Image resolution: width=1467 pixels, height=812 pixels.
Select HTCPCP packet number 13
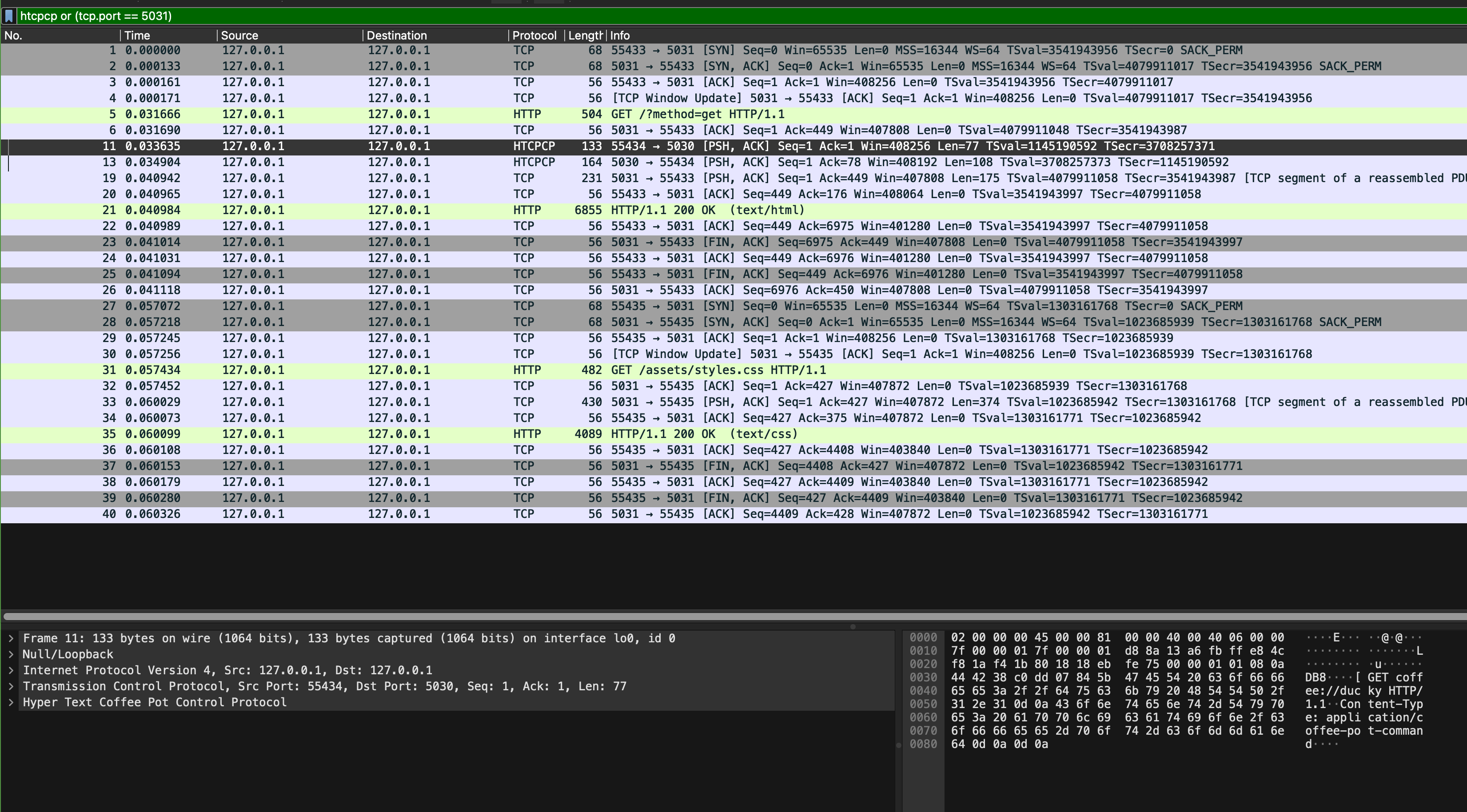point(683,162)
